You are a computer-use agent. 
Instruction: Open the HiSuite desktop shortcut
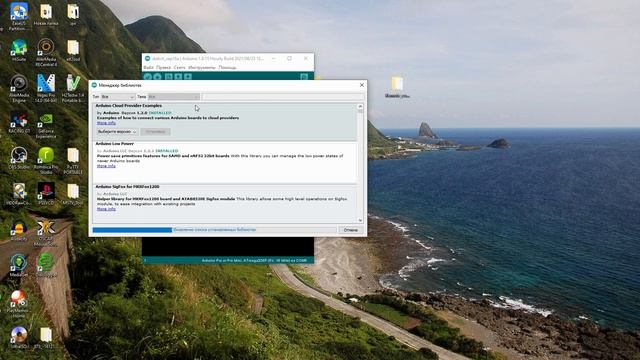[19, 49]
